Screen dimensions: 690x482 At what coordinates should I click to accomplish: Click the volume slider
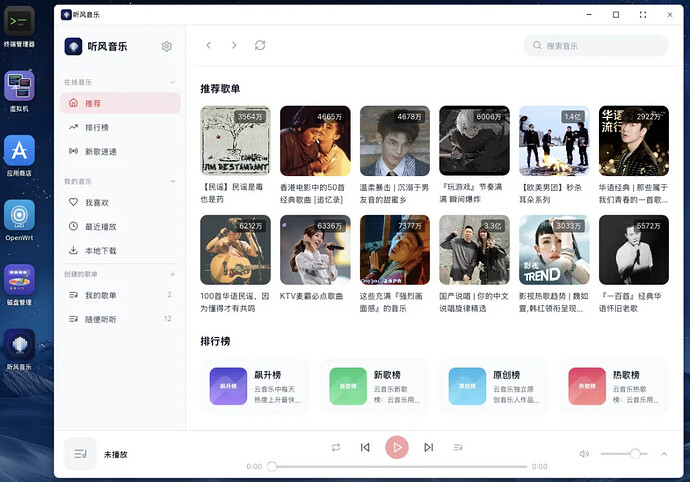[622, 453]
